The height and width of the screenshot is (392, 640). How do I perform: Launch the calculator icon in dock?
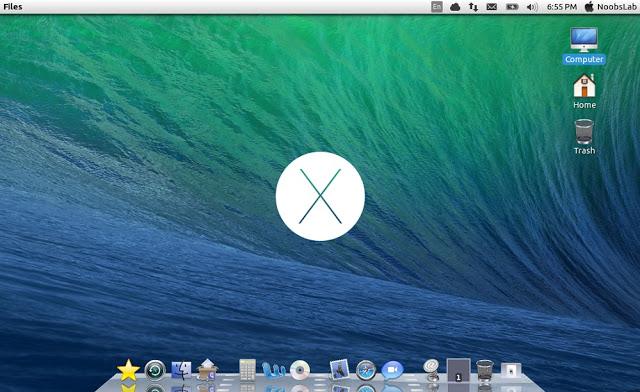click(247, 370)
